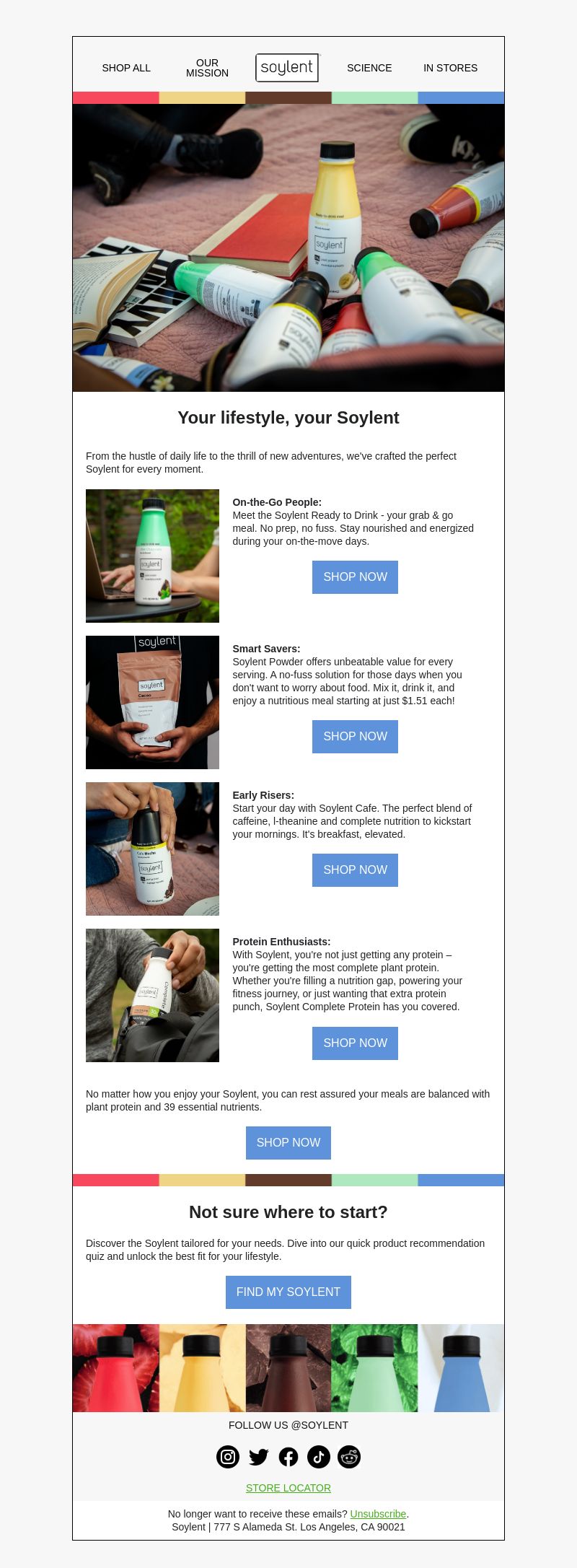This screenshot has height=1568, width=577.
Task: Open Soylent's Reddit icon
Action: tap(349, 1457)
